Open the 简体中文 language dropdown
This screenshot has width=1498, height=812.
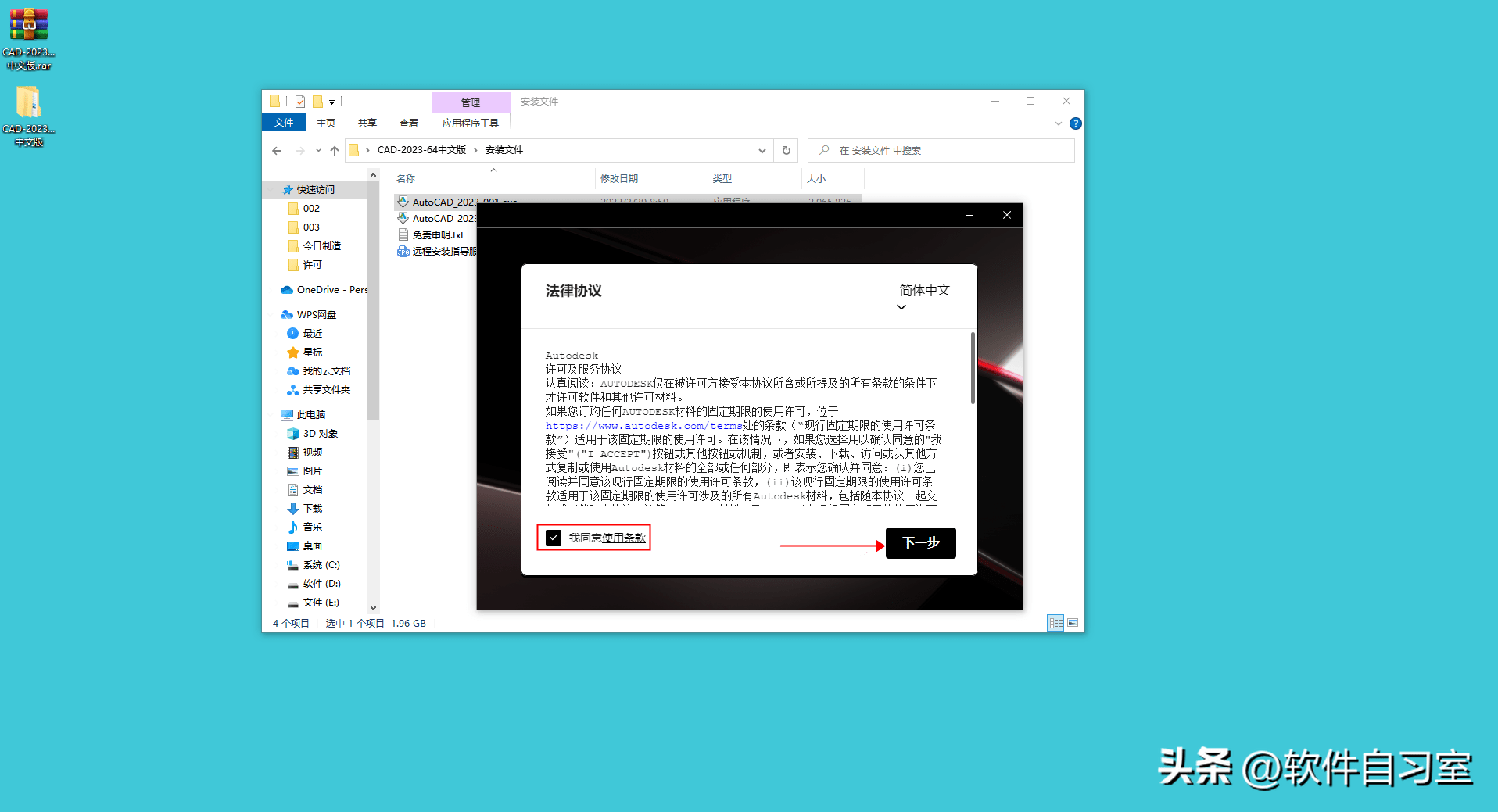(924, 297)
